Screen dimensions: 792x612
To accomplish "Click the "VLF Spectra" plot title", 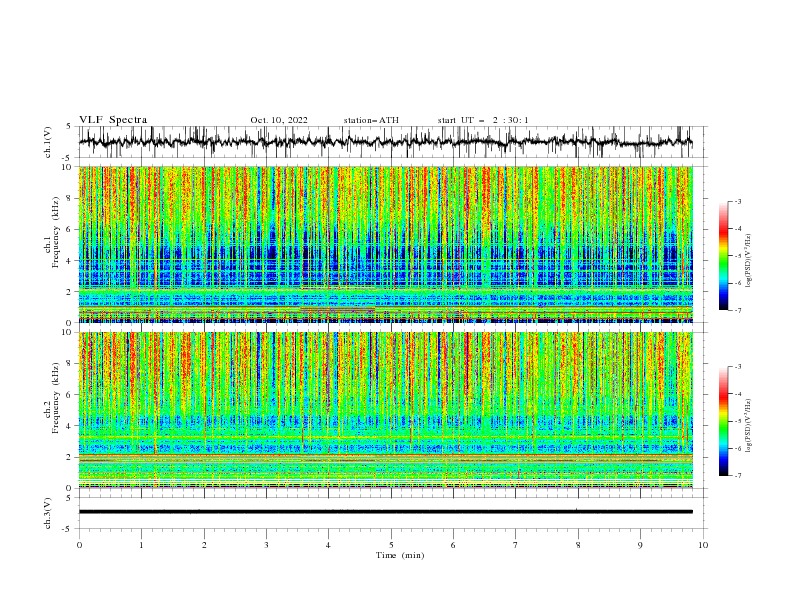I will click(113, 120).
